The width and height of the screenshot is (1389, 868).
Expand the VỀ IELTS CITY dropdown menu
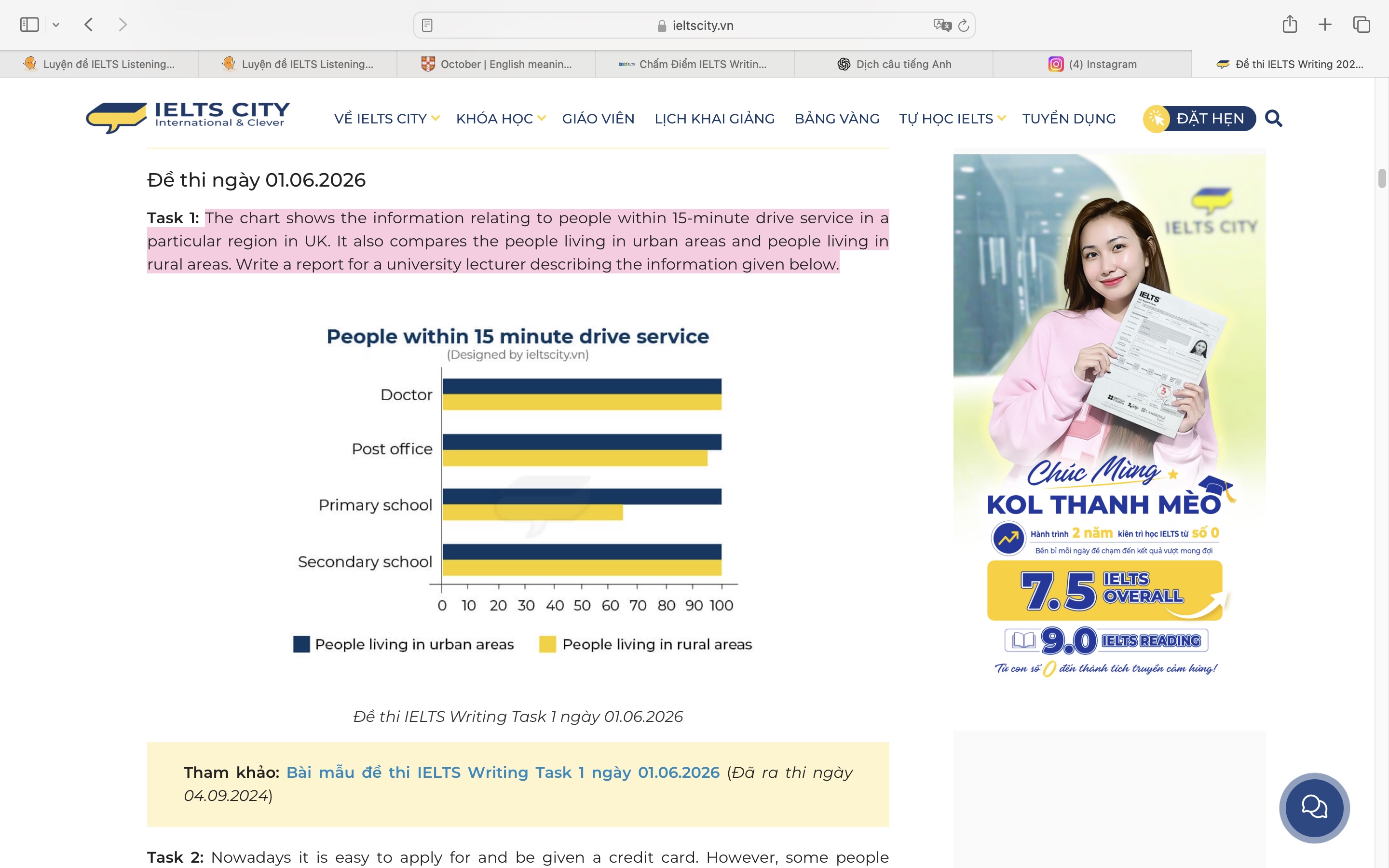coord(387,119)
